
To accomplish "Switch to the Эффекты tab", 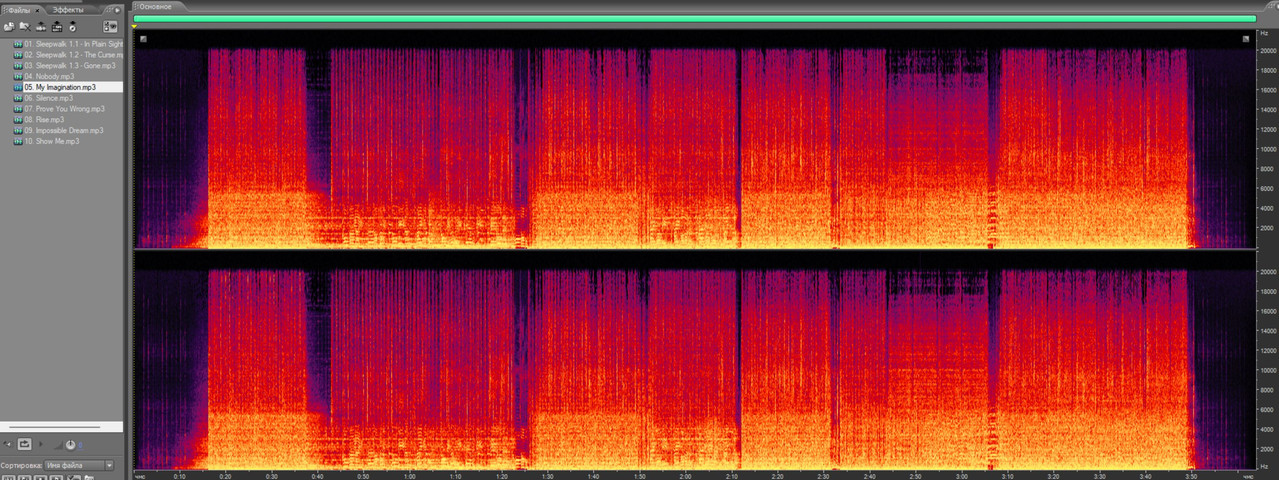I will (68, 10).
